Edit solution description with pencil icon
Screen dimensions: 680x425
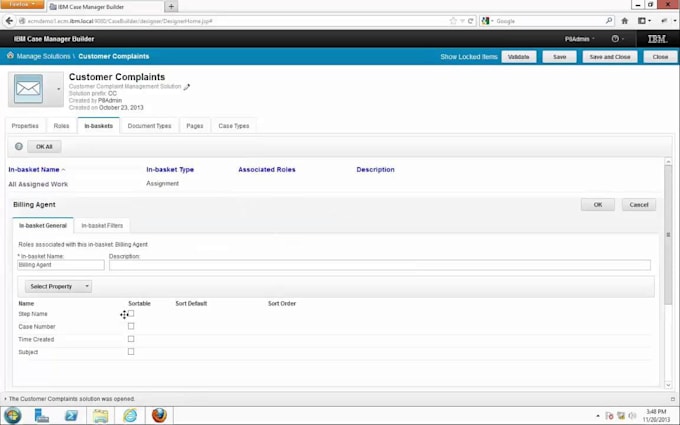point(187,87)
